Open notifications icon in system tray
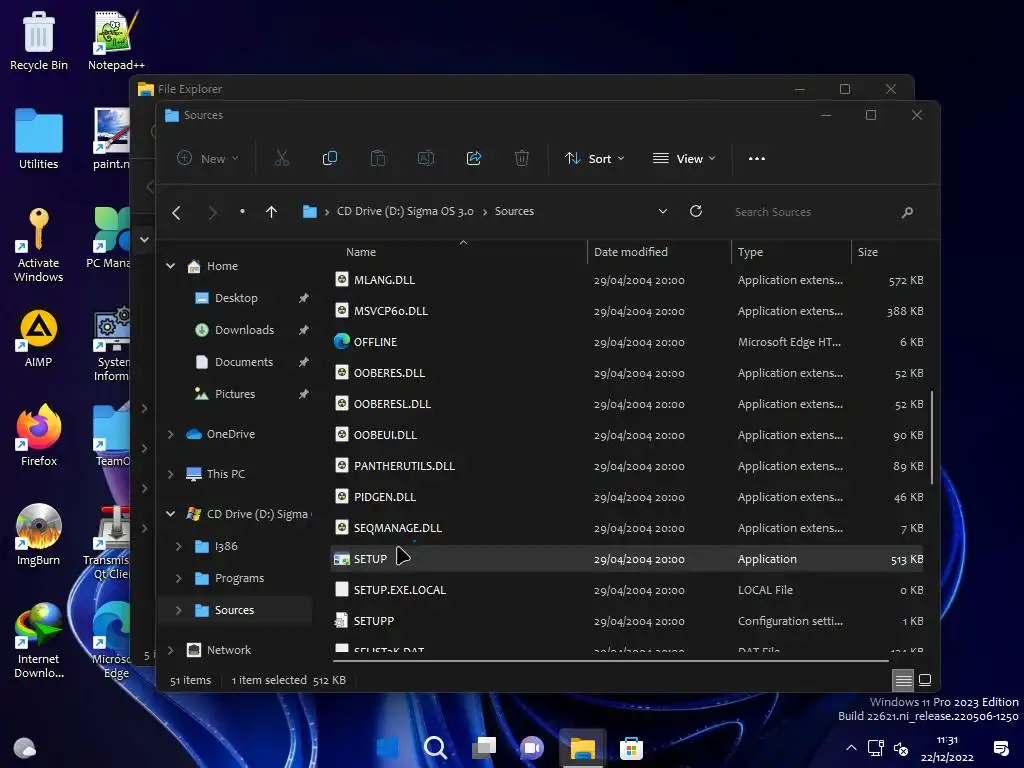Image resolution: width=1024 pixels, height=768 pixels. pyautogui.click(x=1000, y=748)
